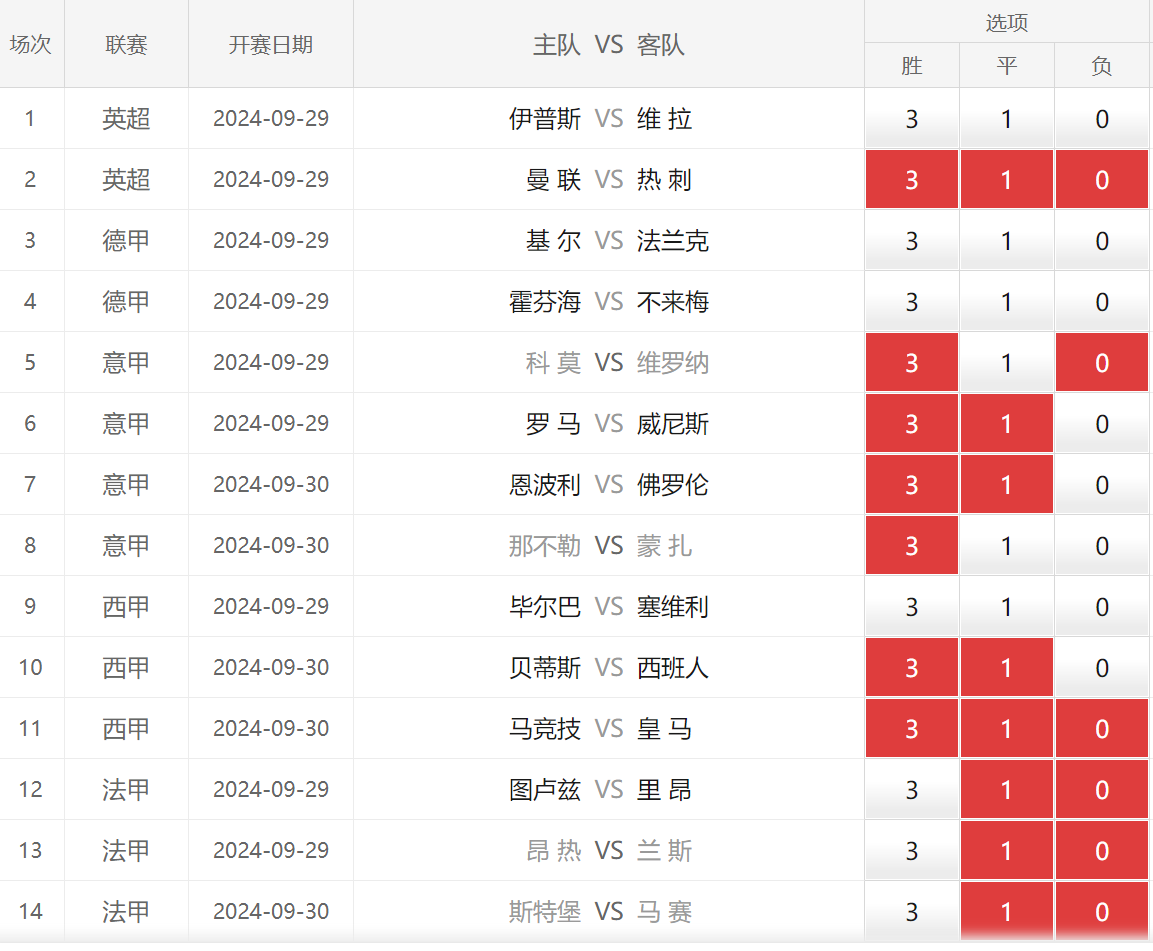
Task: Unselect loss (0) for 昂热 VS 兰斯
Action: click(1102, 851)
